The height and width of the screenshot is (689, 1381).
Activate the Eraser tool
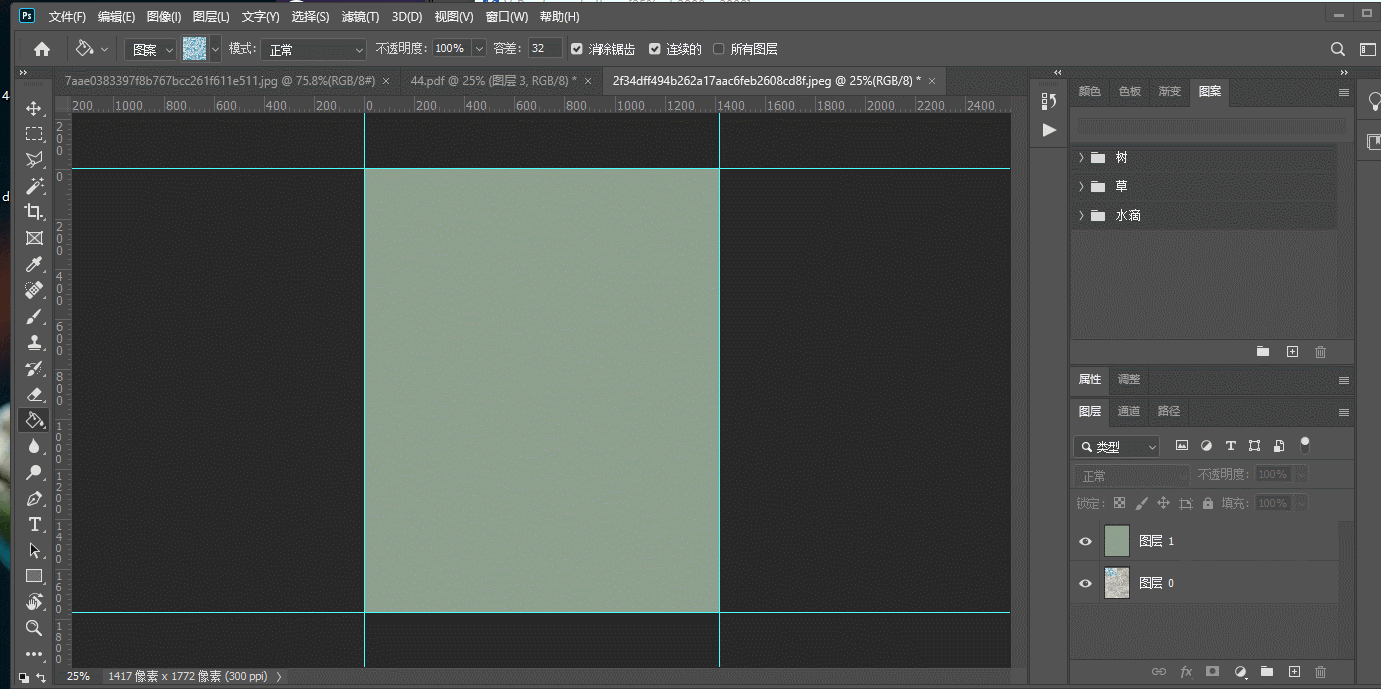(34, 394)
